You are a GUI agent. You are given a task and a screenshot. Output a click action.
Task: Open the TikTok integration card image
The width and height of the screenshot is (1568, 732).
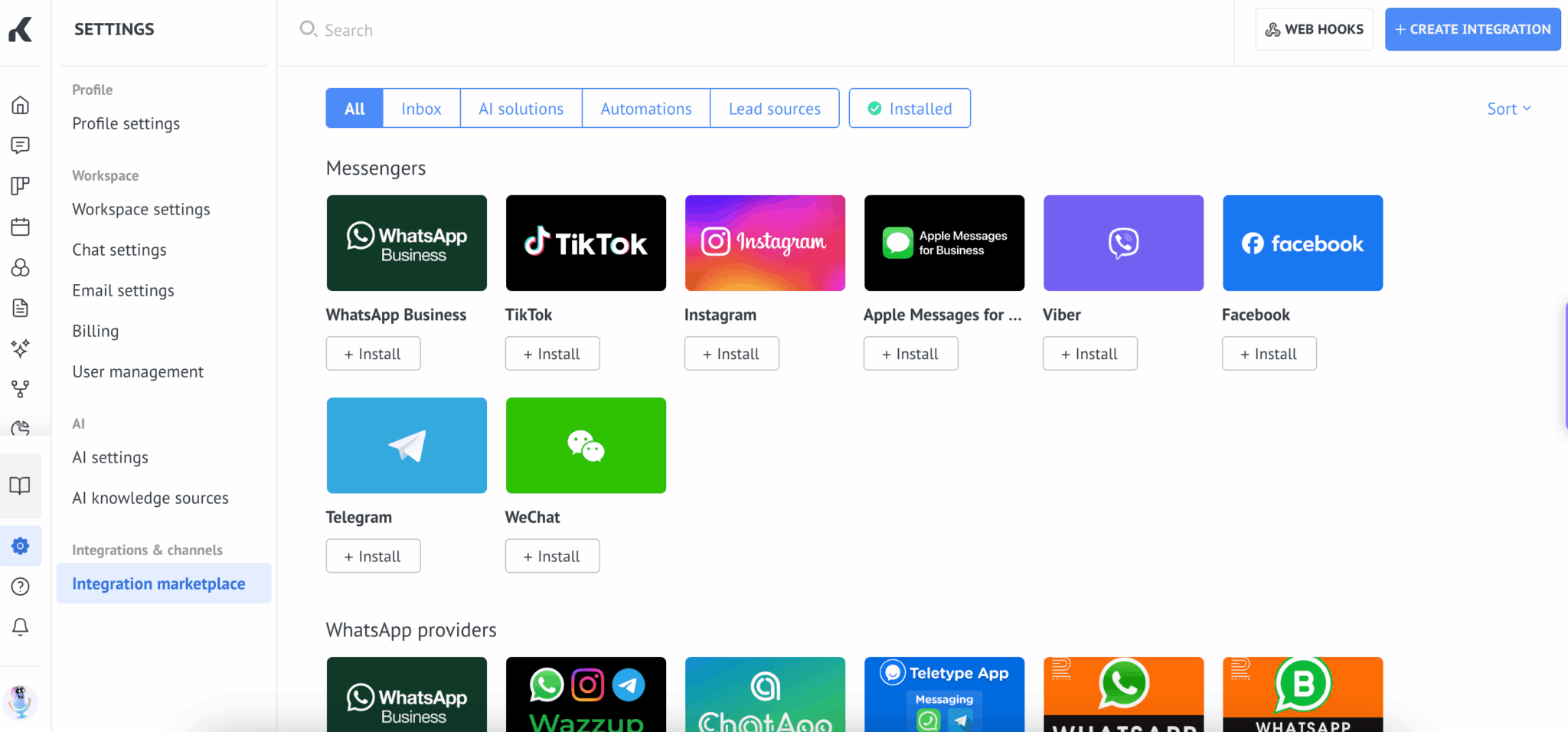pos(586,243)
